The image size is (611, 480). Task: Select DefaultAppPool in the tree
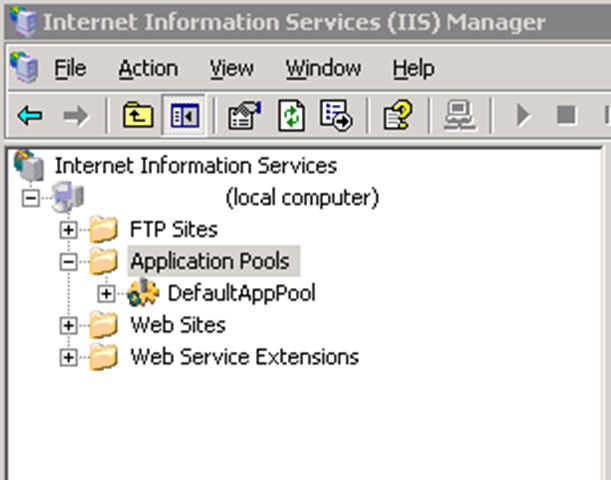[241, 293]
